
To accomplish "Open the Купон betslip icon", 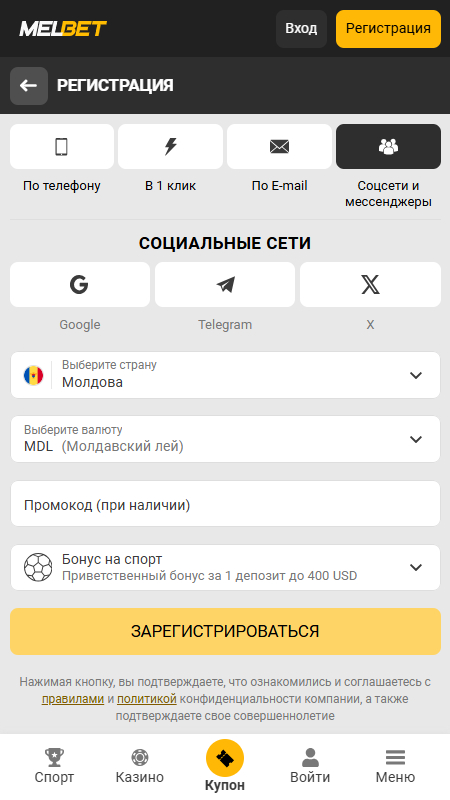I will tap(225, 758).
